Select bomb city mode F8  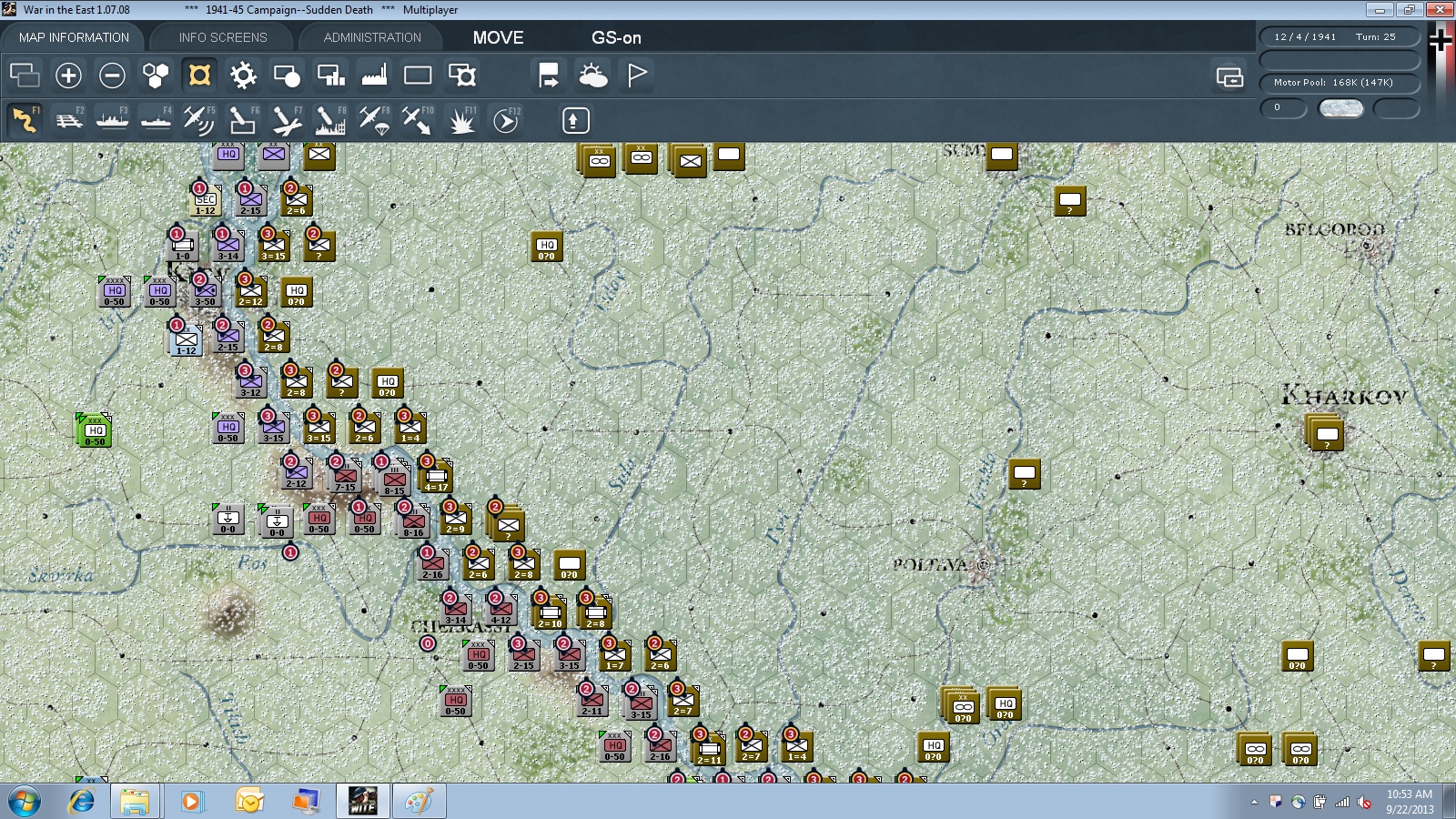pyautogui.click(x=330, y=120)
